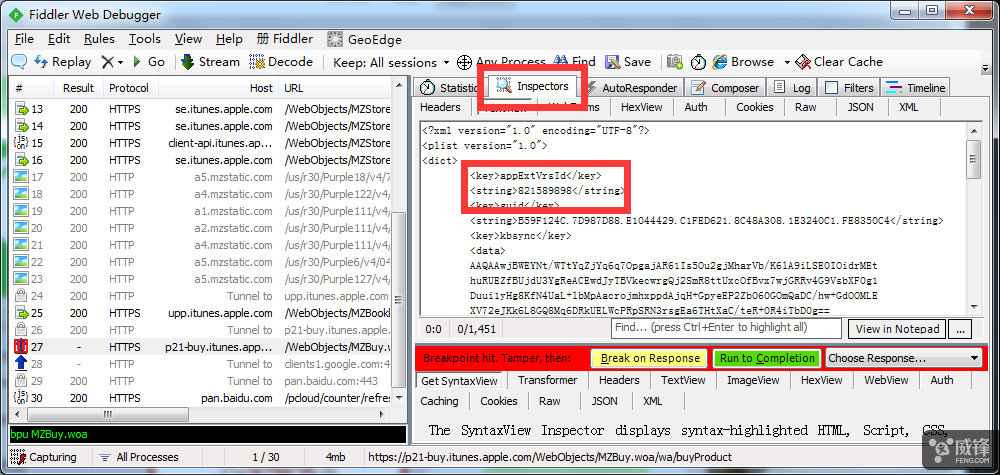Click the timer stopwatch icon
Viewport: 1000px width, 475px height.
pyautogui.click(x=699, y=62)
